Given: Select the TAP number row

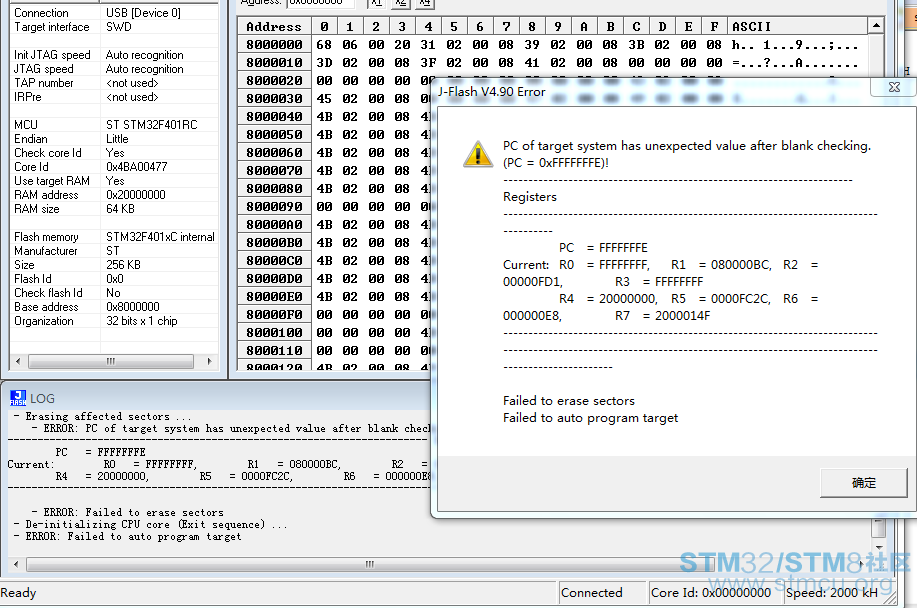Looking at the screenshot, I should tap(114, 83).
